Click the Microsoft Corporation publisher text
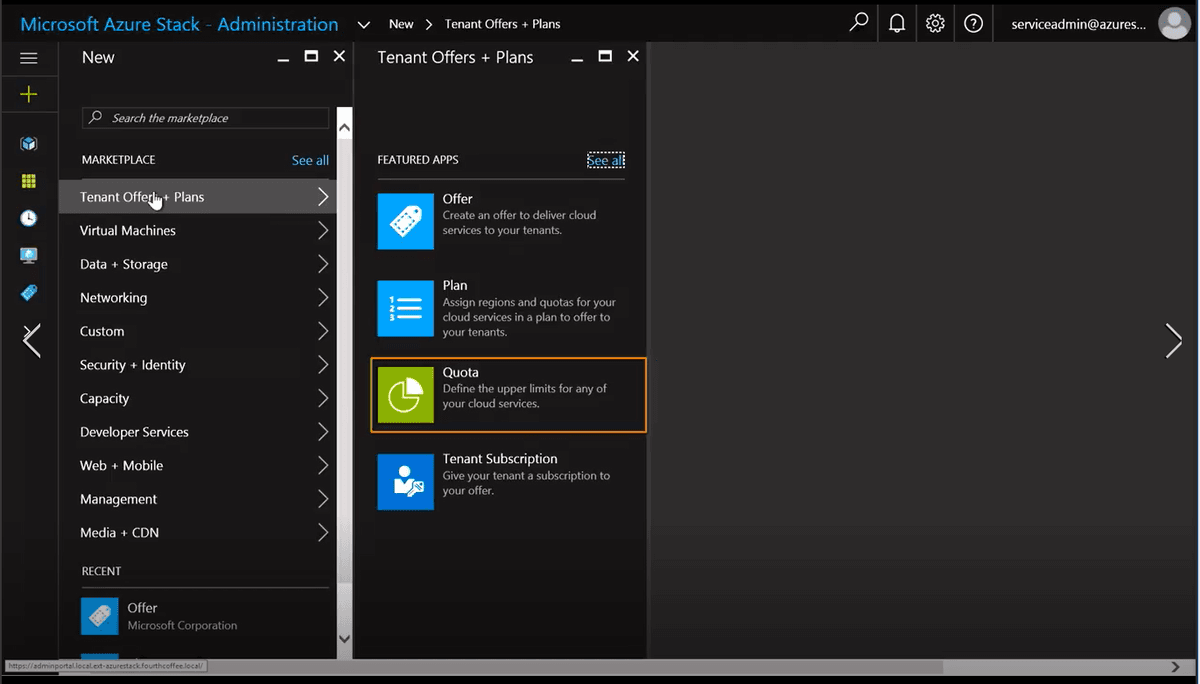This screenshot has height=684, width=1200. click(182, 625)
